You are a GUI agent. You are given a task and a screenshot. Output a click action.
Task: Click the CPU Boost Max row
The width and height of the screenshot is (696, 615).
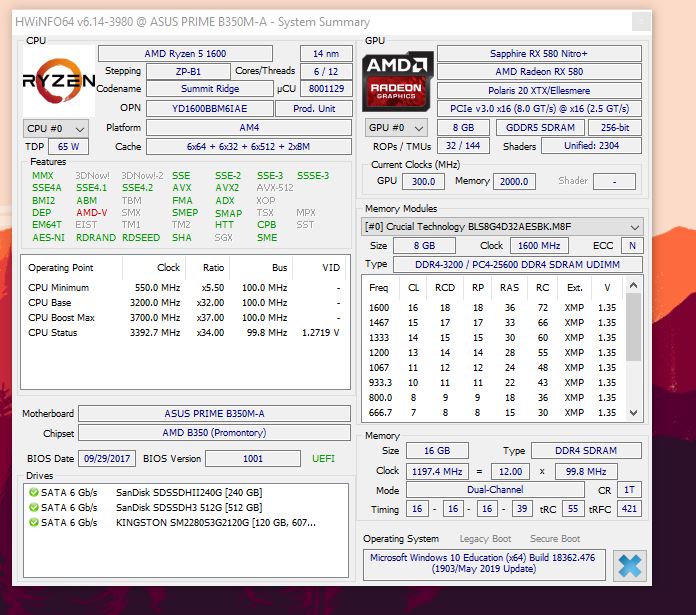coord(184,318)
